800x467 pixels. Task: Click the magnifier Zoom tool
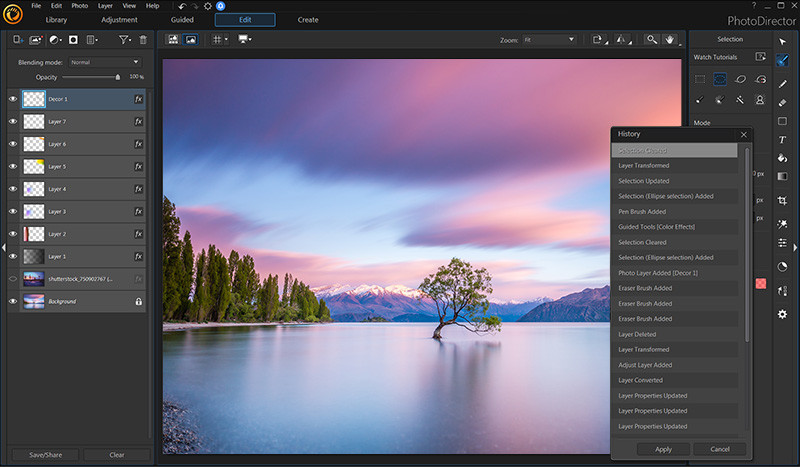tap(652, 40)
